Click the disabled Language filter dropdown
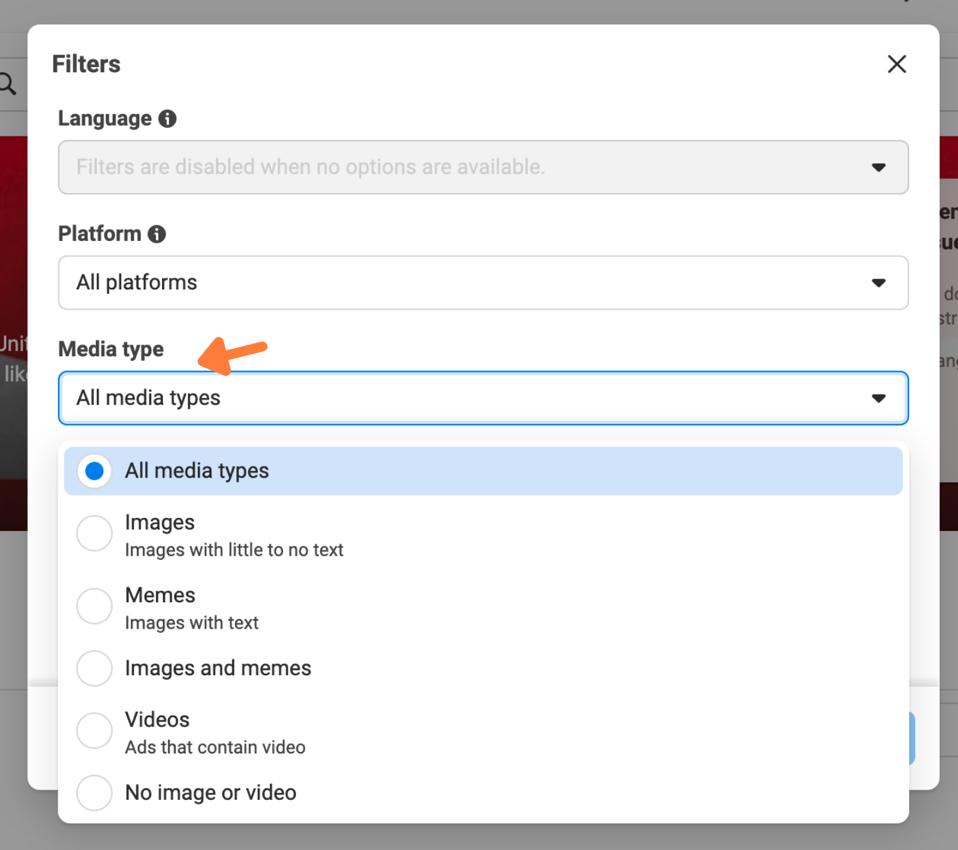958x850 pixels. pyautogui.click(x=483, y=167)
